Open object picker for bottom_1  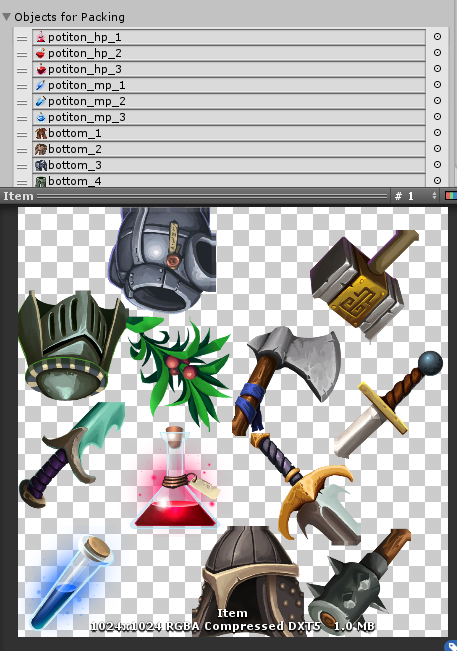(437, 132)
